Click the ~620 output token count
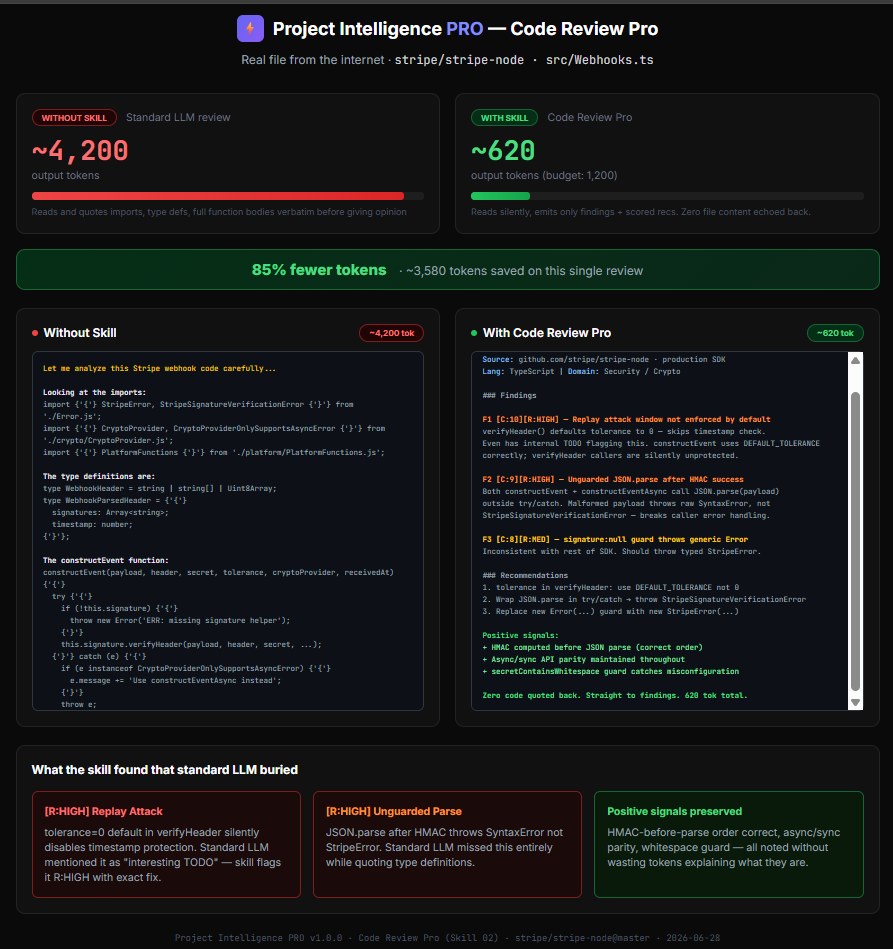Image resolution: width=893 pixels, height=949 pixels. coord(503,151)
